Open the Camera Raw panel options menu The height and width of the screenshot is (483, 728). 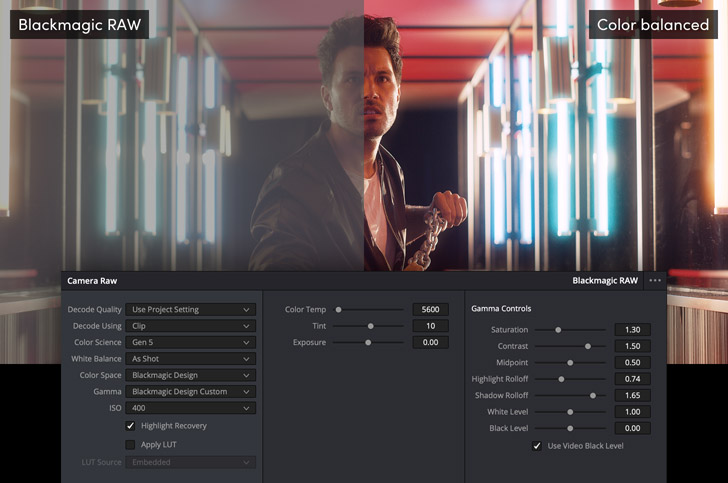coord(655,281)
